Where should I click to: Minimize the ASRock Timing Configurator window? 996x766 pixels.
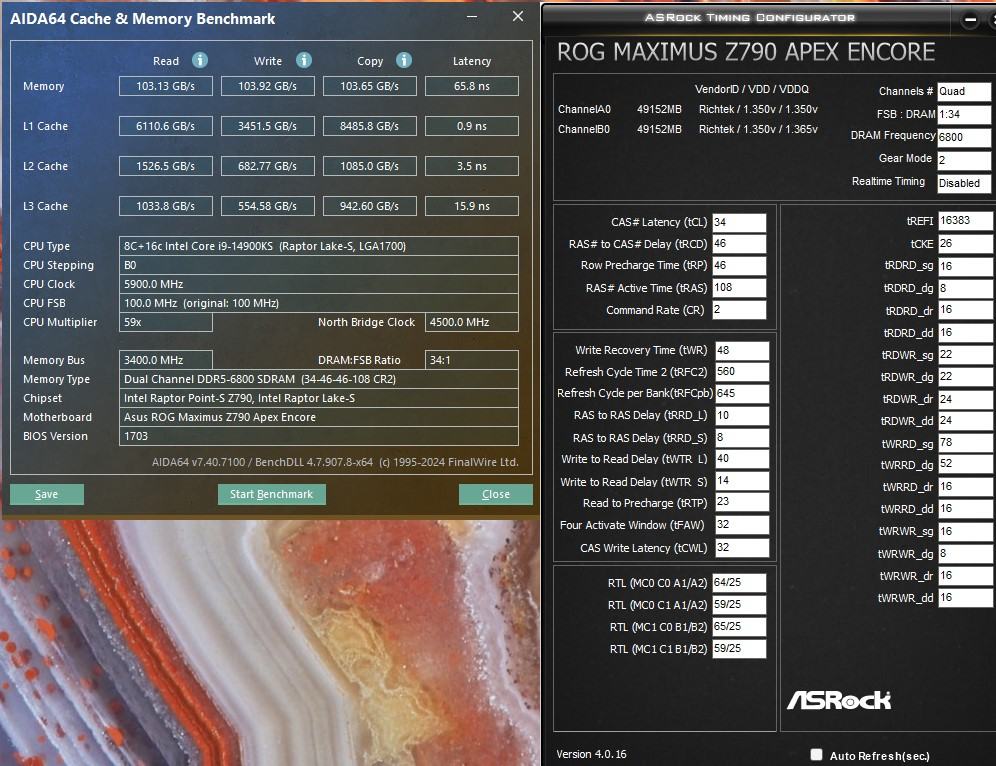(970, 20)
